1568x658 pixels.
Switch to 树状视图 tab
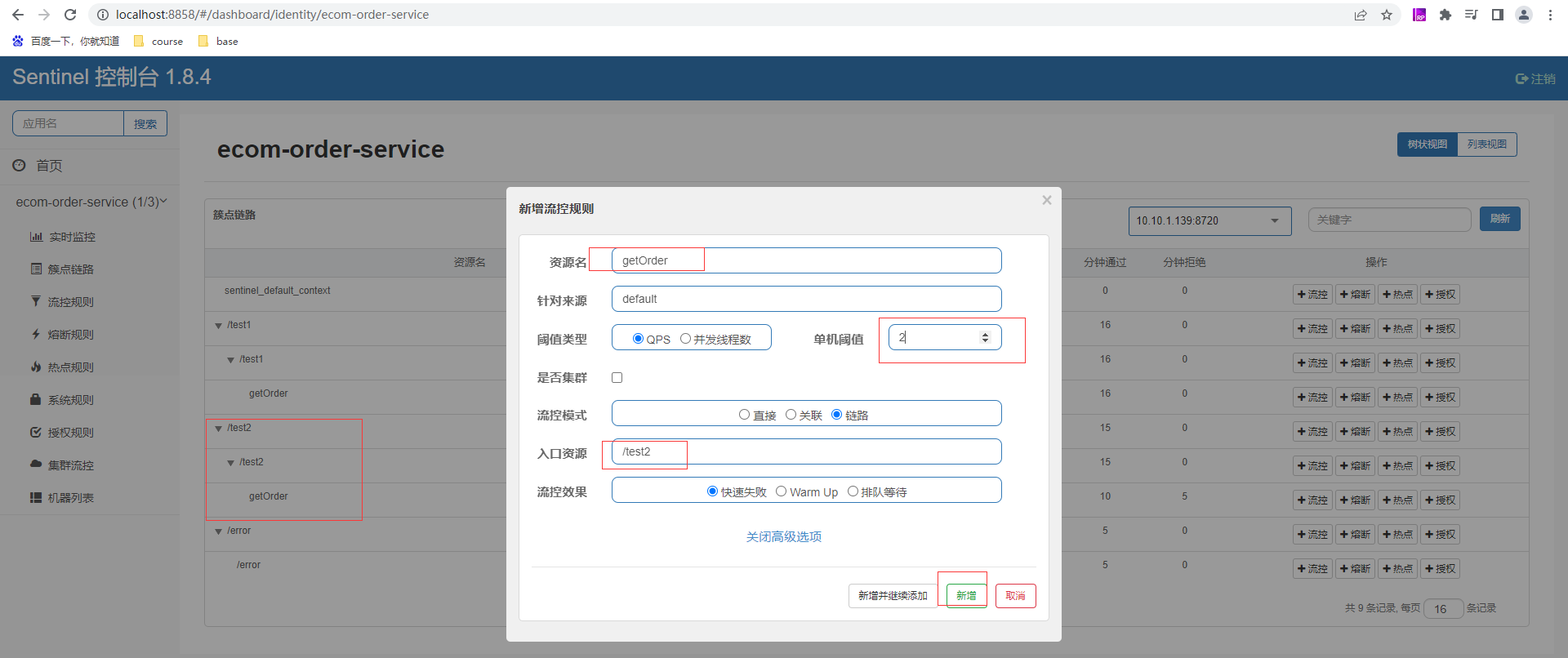pyautogui.click(x=1427, y=144)
